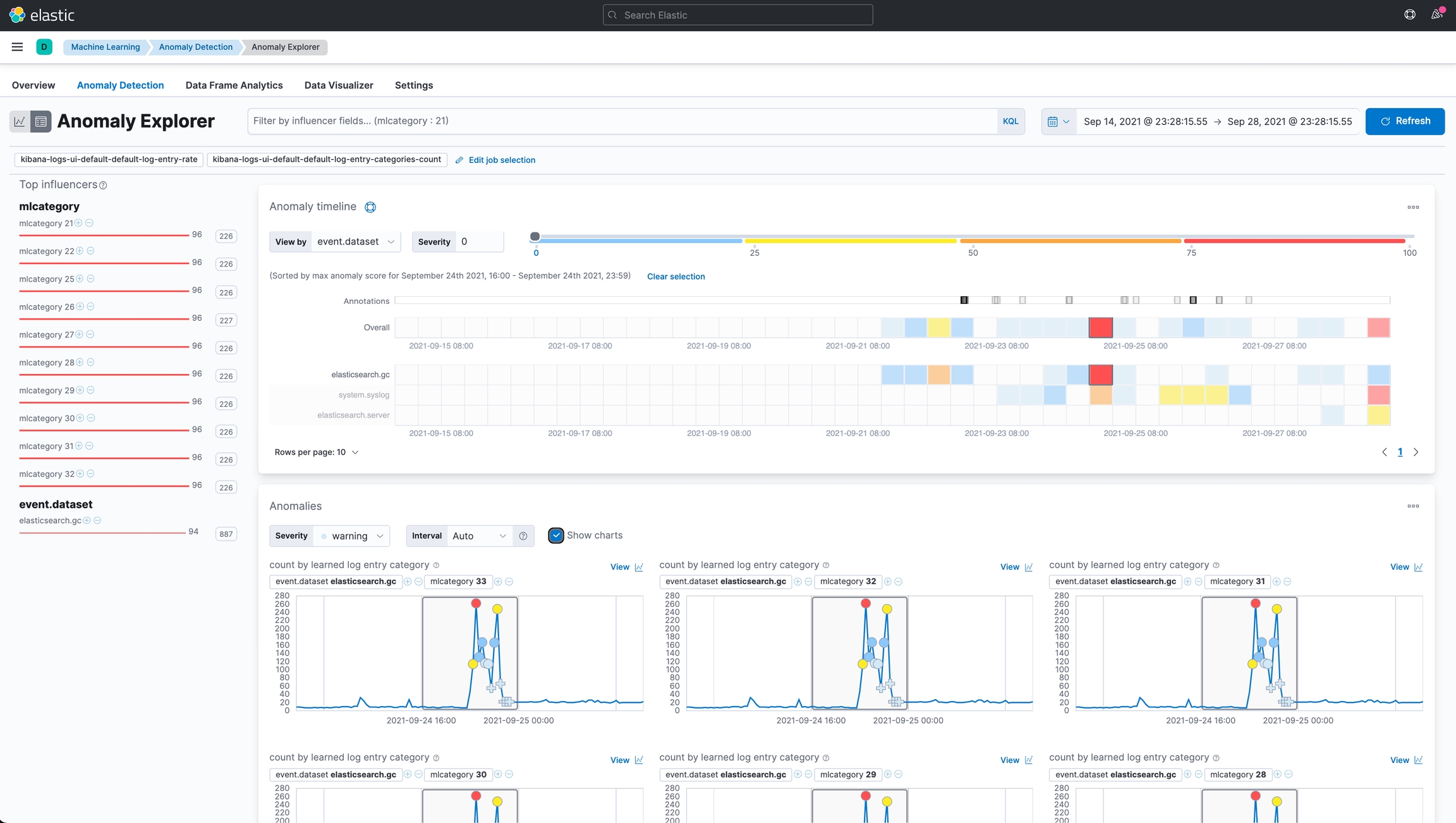This screenshot has height=823, width=1456.
Task: Click the log-entry-categories-count job badge
Action: pyautogui.click(x=327, y=160)
